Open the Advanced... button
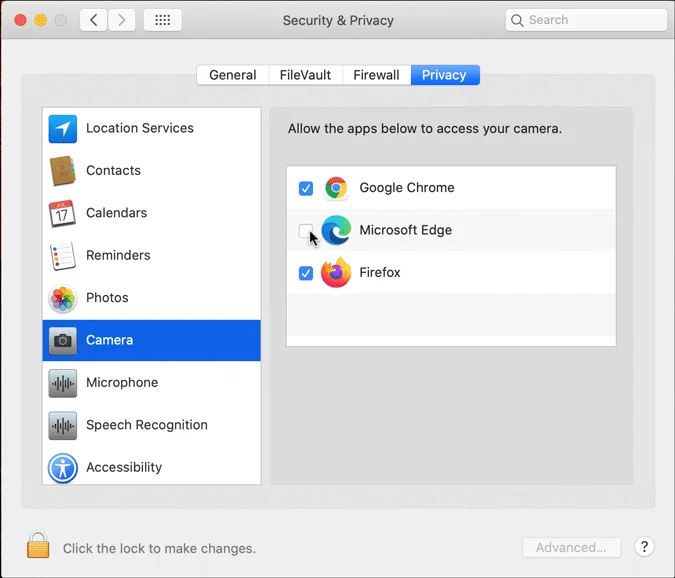 click(571, 547)
